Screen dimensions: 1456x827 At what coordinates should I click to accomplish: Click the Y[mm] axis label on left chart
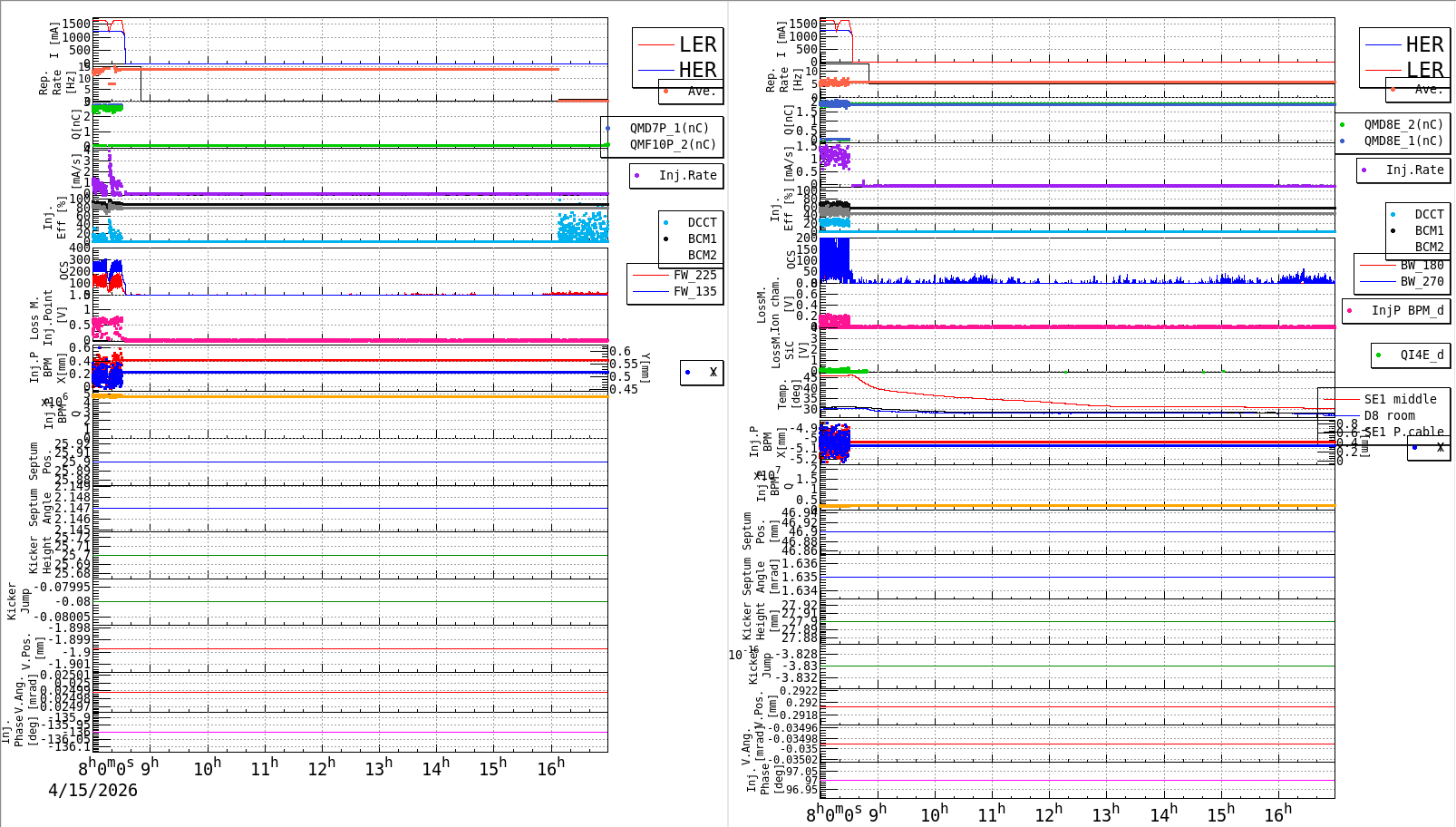pos(645,368)
